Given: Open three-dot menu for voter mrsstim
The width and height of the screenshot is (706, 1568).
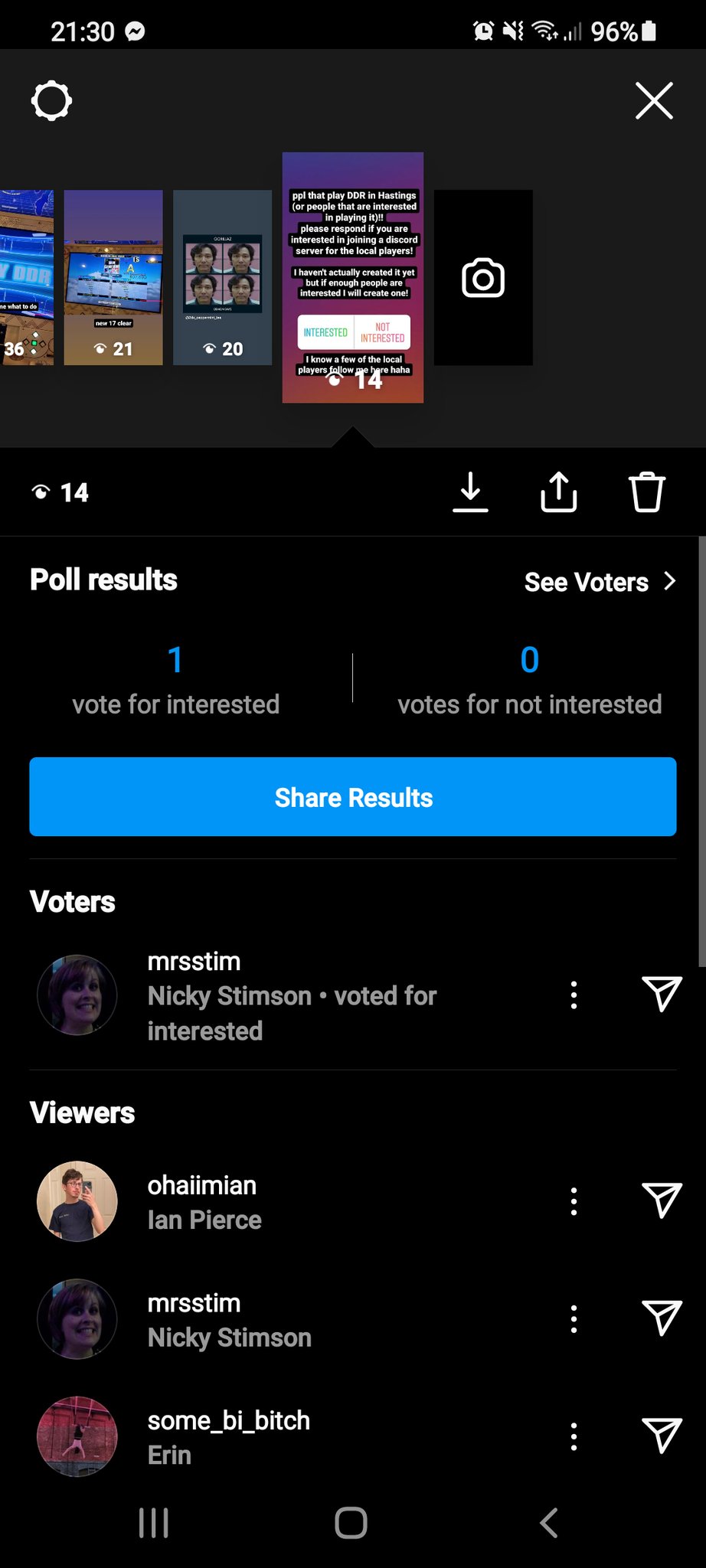Looking at the screenshot, I should 574,995.
